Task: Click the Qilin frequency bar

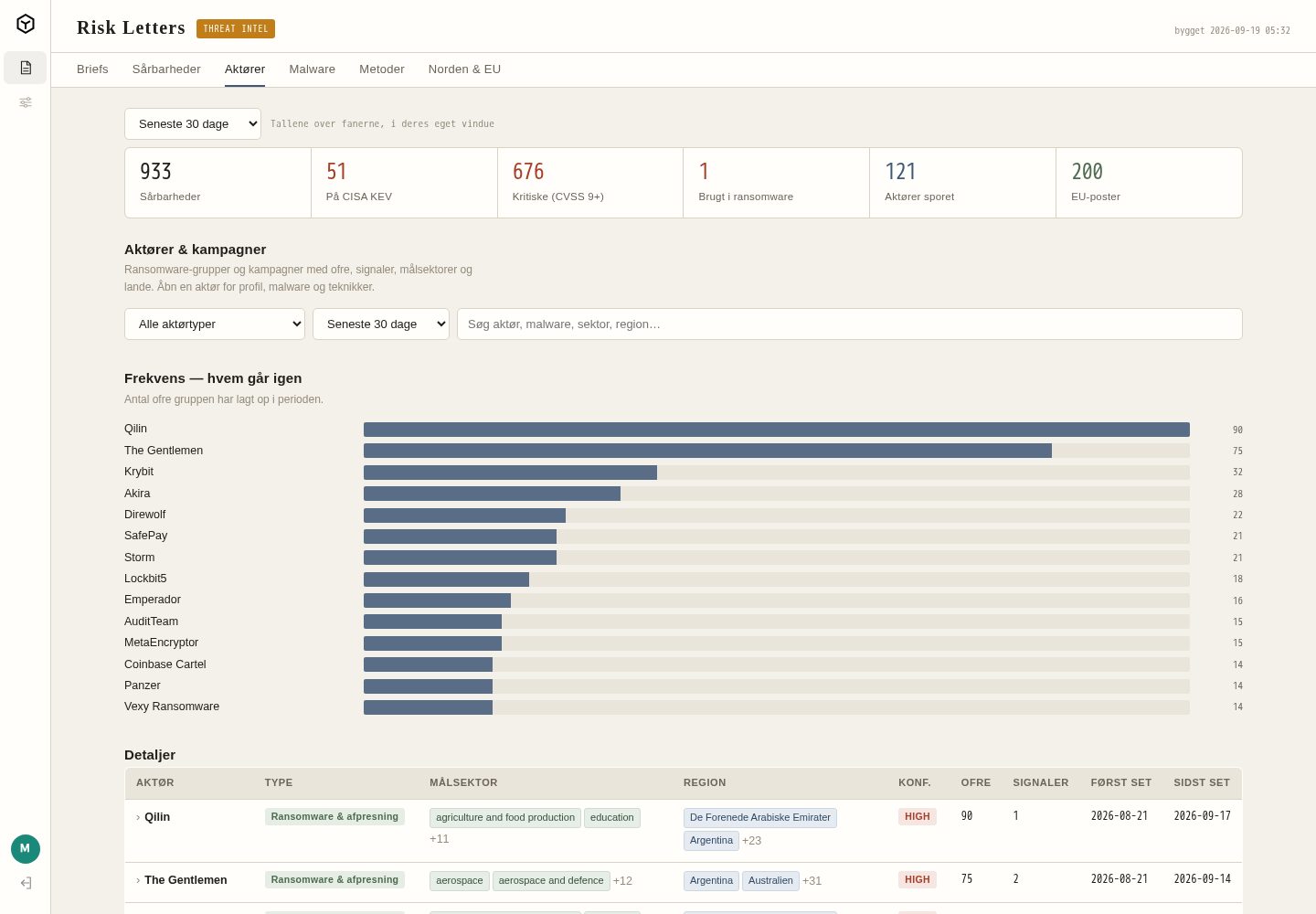Action: tap(777, 430)
